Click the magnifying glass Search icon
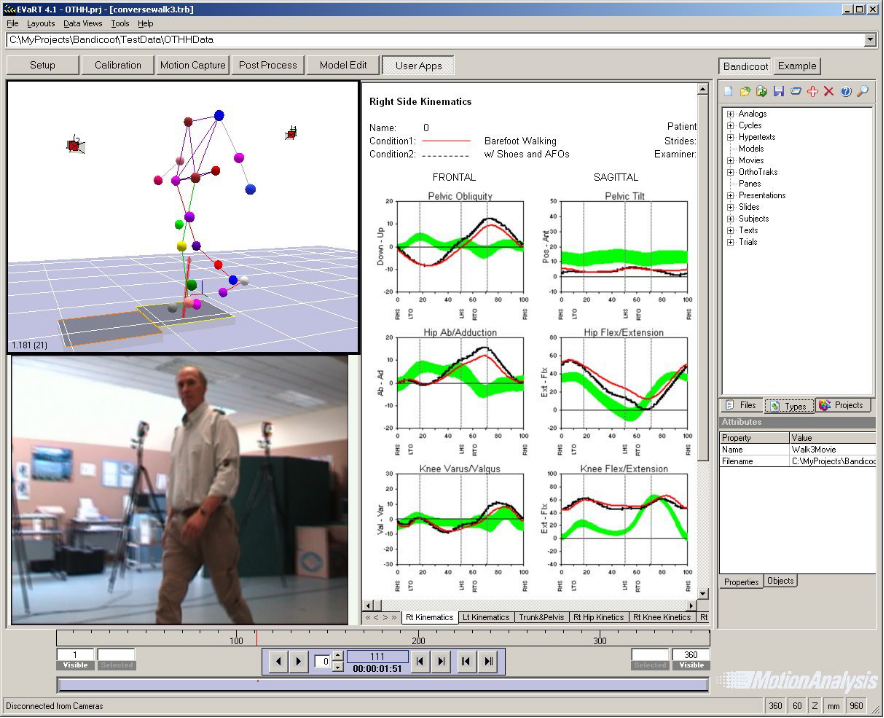This screenshot has height=718, width=884. pos(862,92)
